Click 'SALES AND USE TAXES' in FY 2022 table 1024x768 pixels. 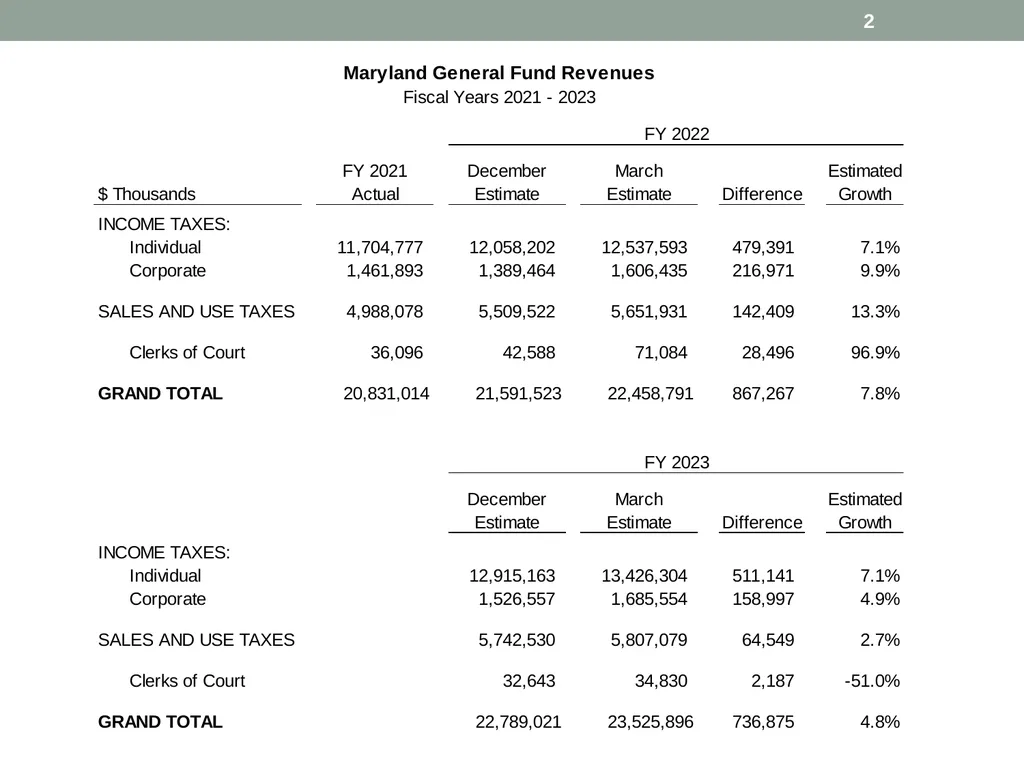coord(197,312)
